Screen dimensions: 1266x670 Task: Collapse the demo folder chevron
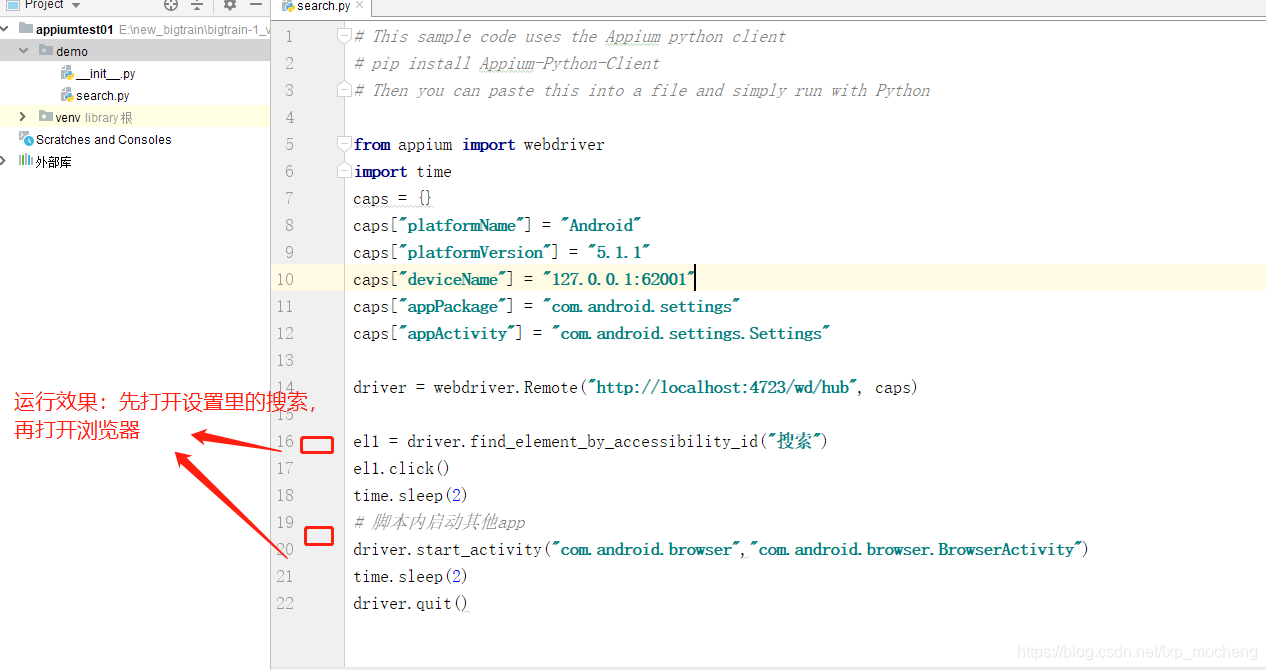coord(24,51)
